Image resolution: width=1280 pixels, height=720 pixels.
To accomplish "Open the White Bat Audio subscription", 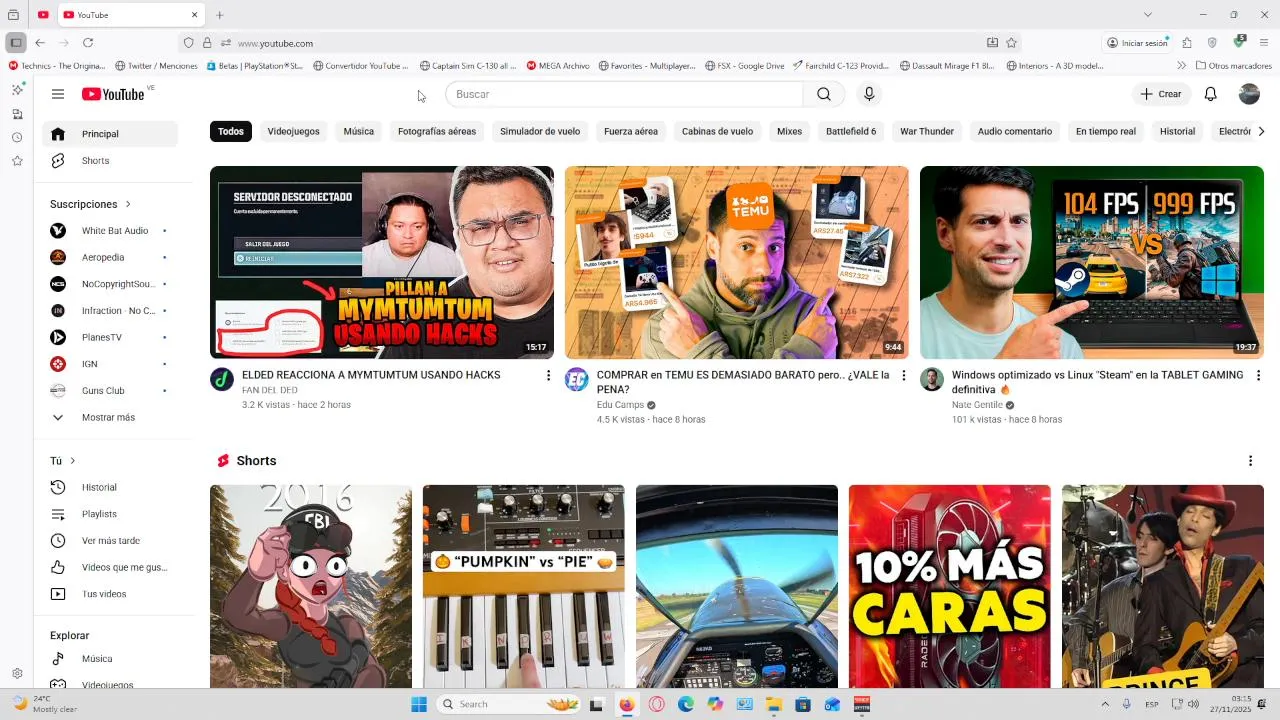I will coord(110,231).
